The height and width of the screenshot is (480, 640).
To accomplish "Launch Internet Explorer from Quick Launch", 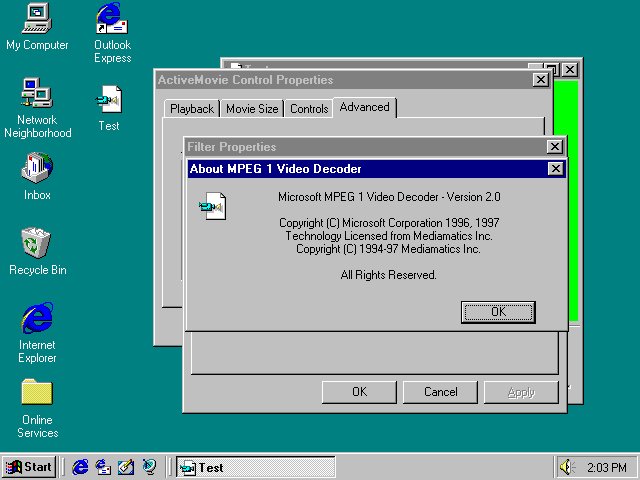I will [80, 467].
